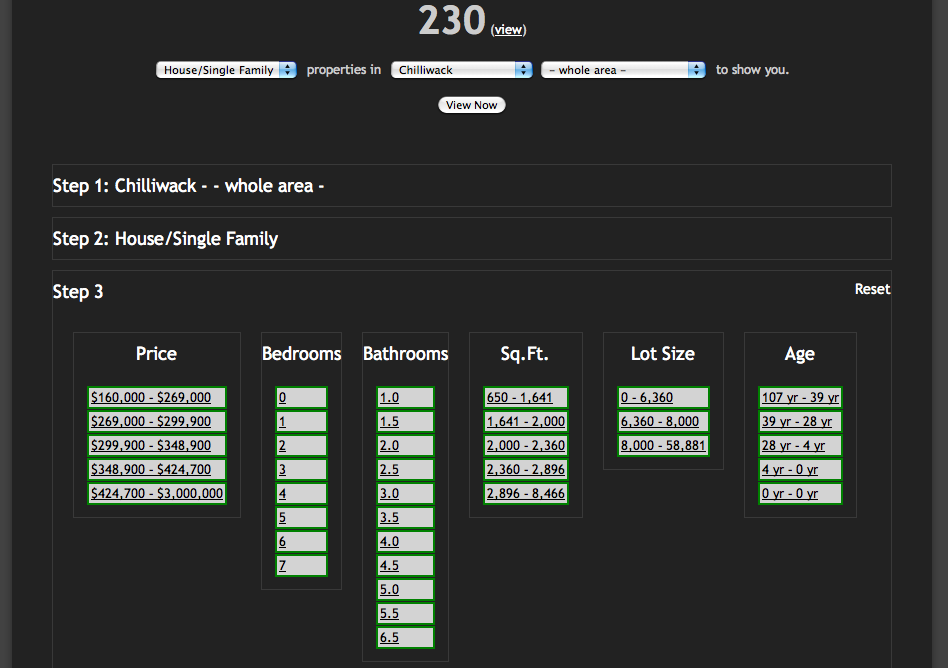Filter age 28 yr - 4 yr

click(x=800, y=446)
